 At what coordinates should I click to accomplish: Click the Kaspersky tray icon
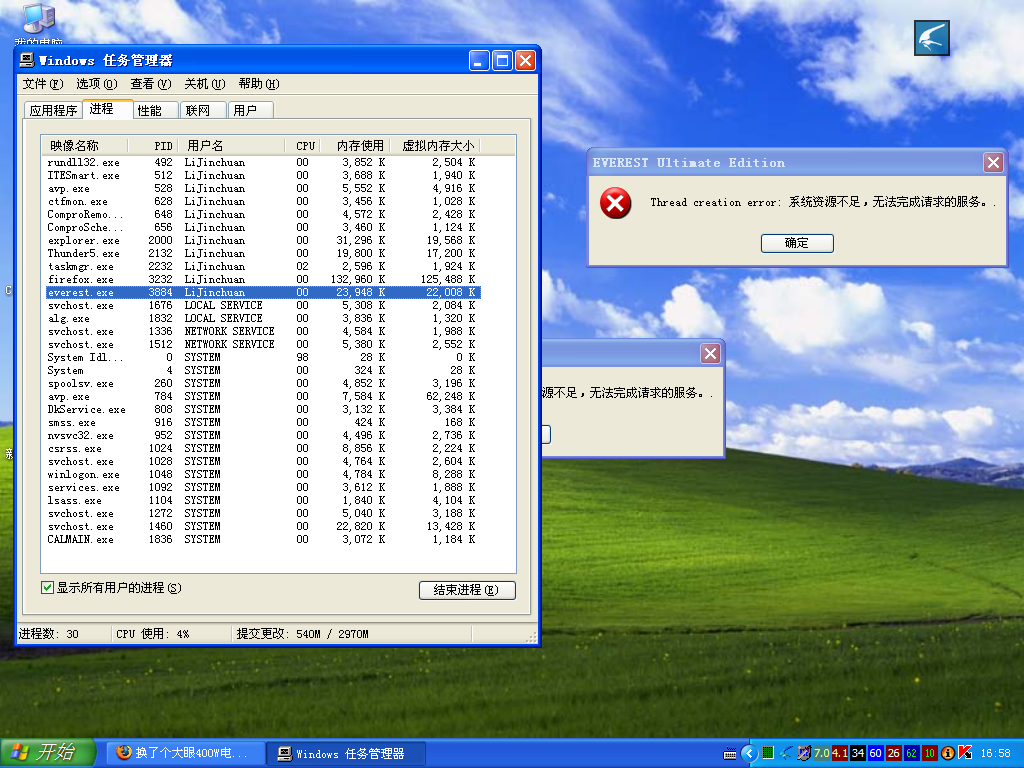tap(965, 753)
